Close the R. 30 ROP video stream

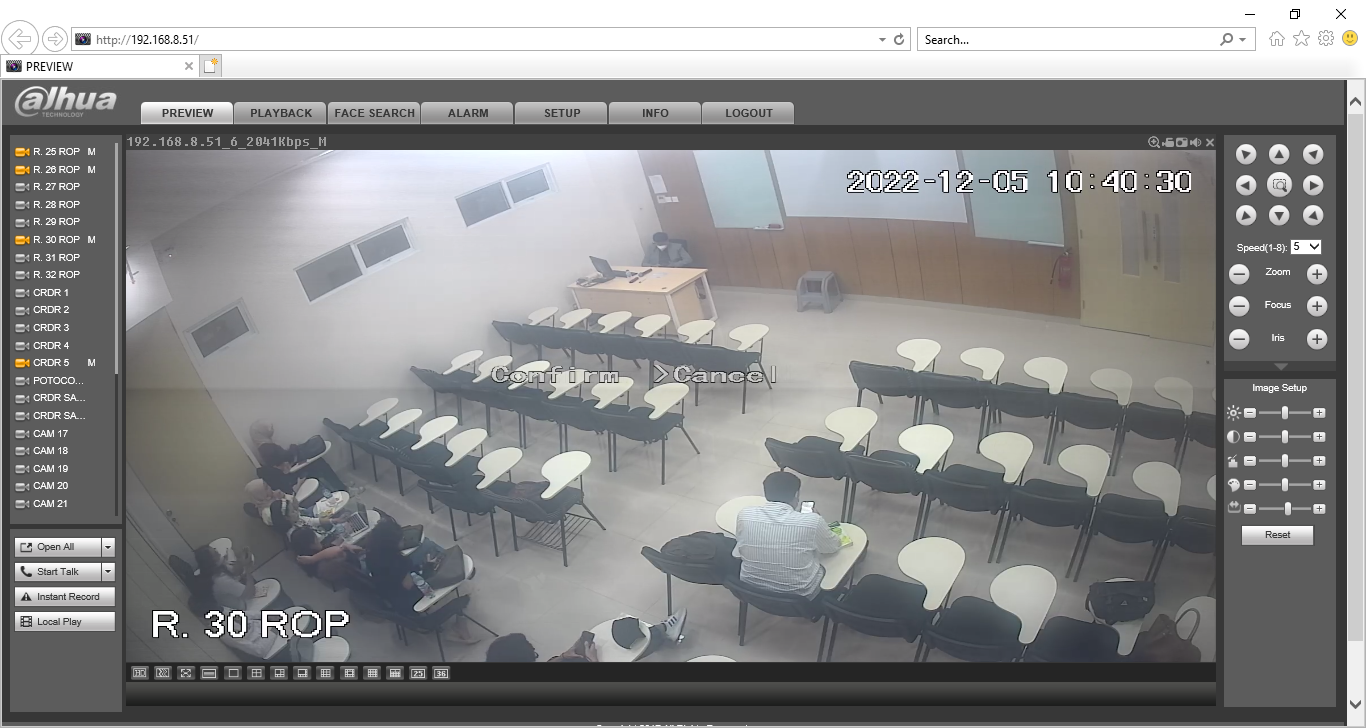pyautogui.click(x=1210, y=142)
